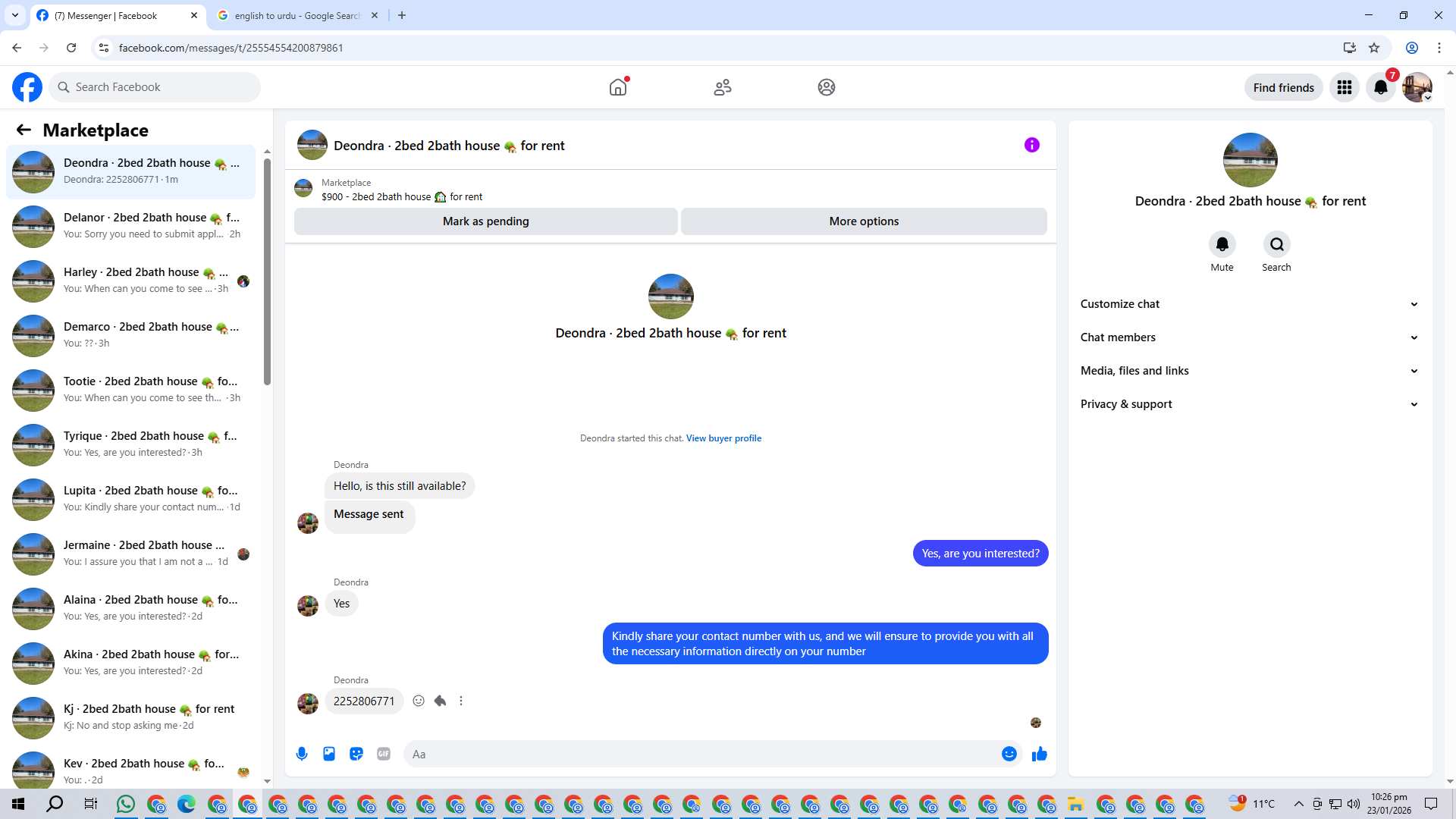Screen dimensions: 1456x819
Task: Reply to the 2252806771 message
Action: click(440, 701)
